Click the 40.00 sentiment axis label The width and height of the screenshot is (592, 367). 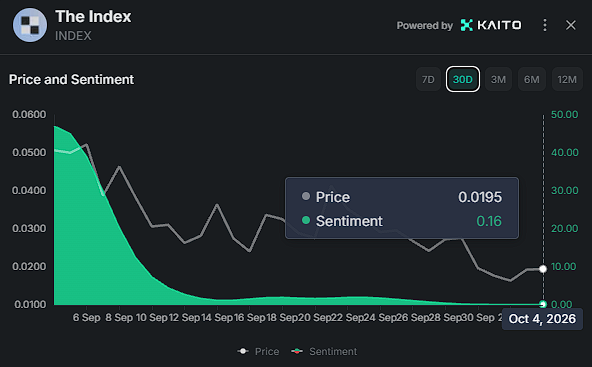[564, 153]
